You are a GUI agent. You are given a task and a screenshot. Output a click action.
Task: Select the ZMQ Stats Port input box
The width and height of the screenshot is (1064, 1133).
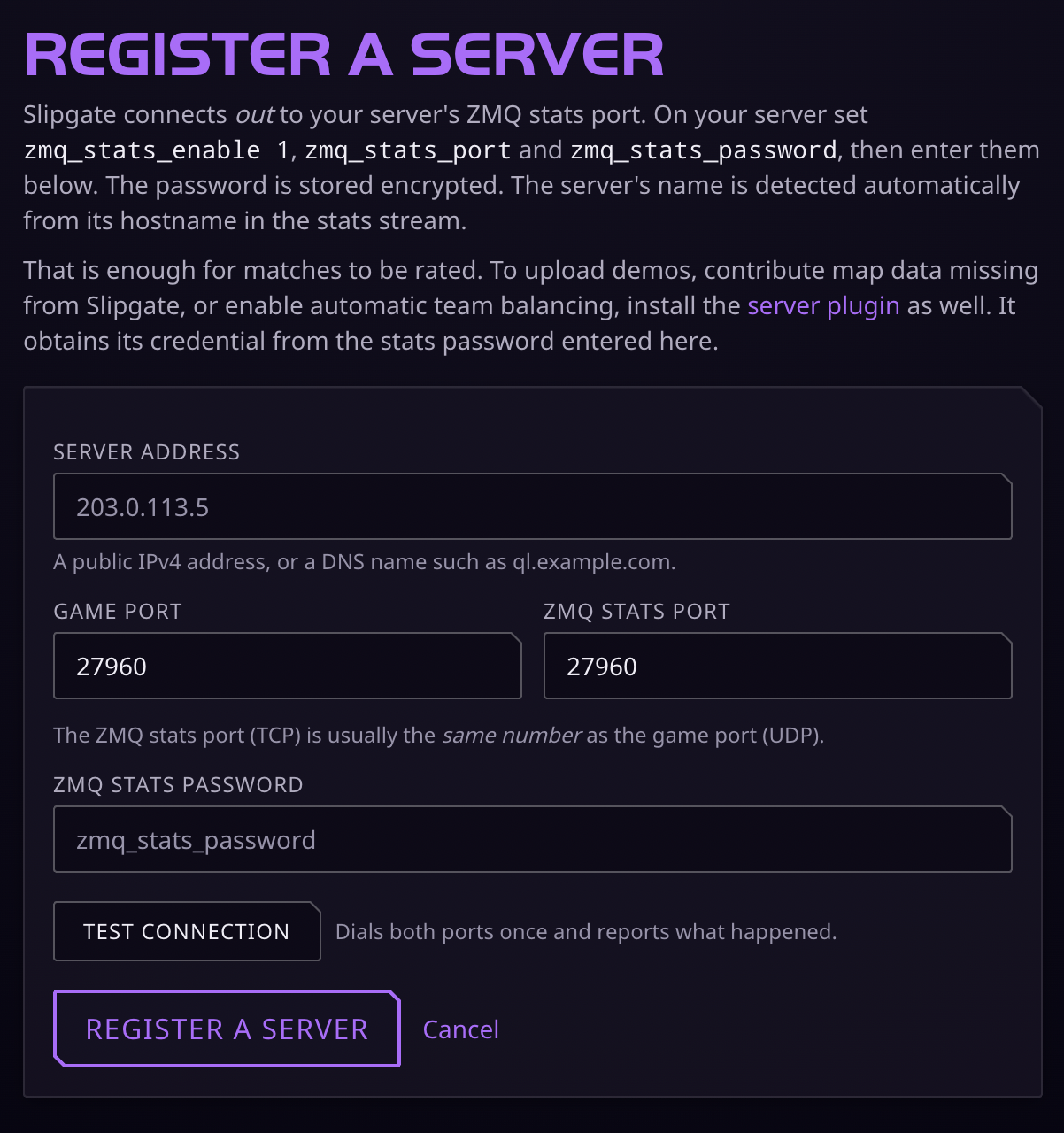pyautogui.click(x=777, y=666)
